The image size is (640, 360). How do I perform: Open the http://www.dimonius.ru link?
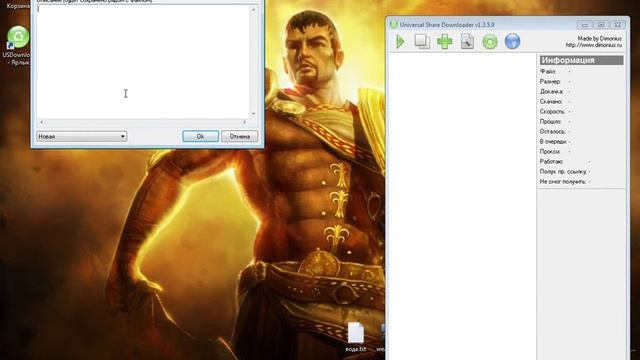coord(593,45)
